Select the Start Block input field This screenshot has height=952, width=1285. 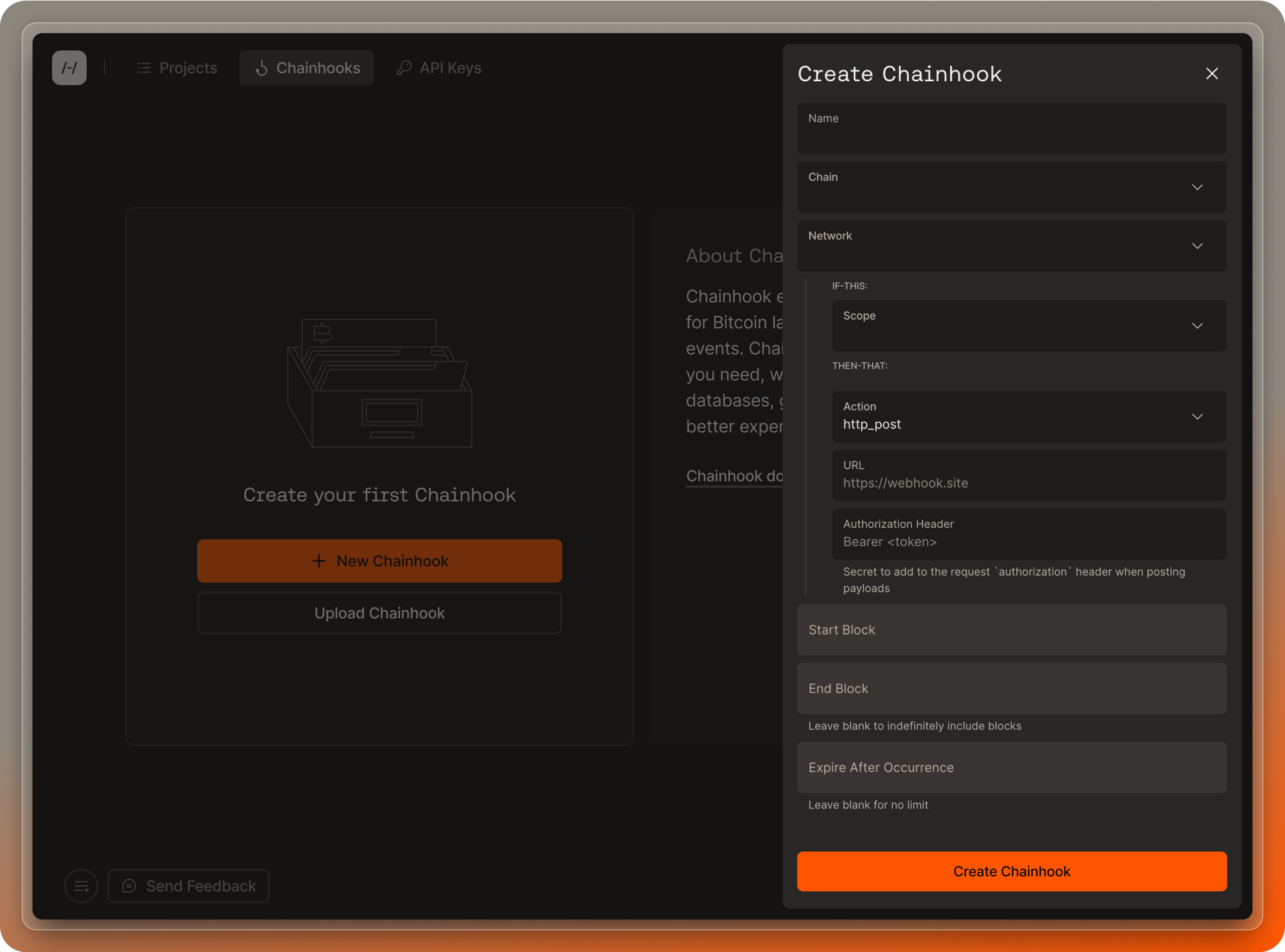pyautogui.click(x=1012, y=630)
